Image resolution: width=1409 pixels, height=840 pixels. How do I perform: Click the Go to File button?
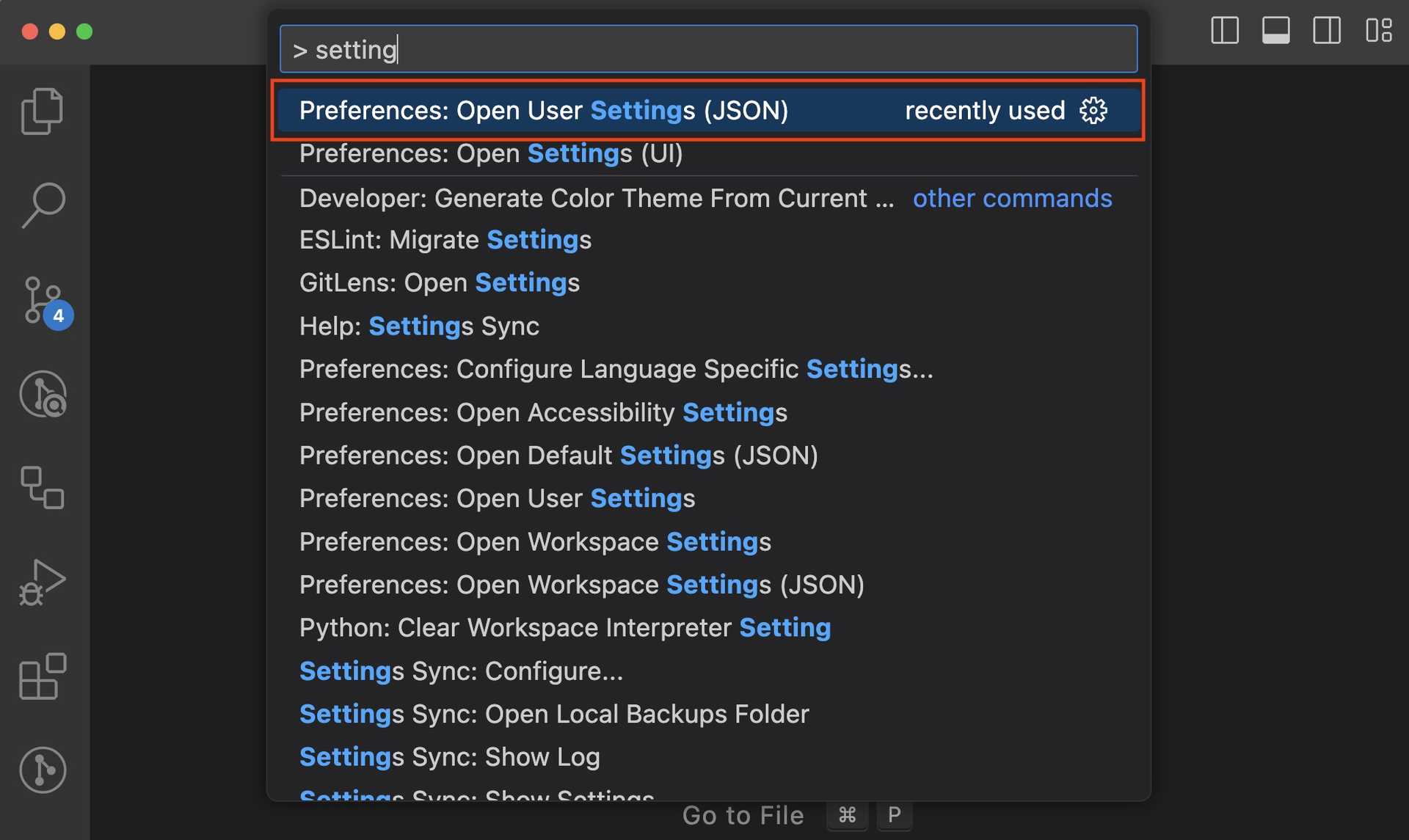point(743,815)
